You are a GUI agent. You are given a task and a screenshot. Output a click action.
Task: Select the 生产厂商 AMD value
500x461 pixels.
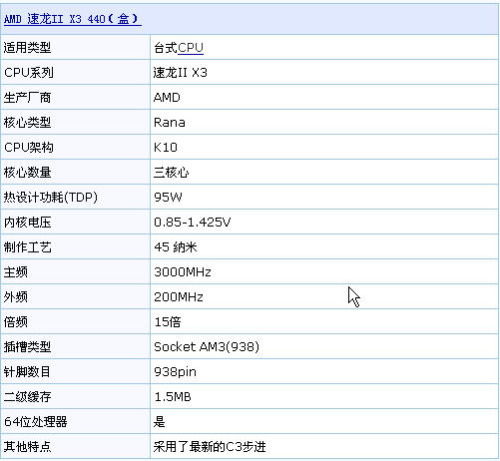coord(167,97)
